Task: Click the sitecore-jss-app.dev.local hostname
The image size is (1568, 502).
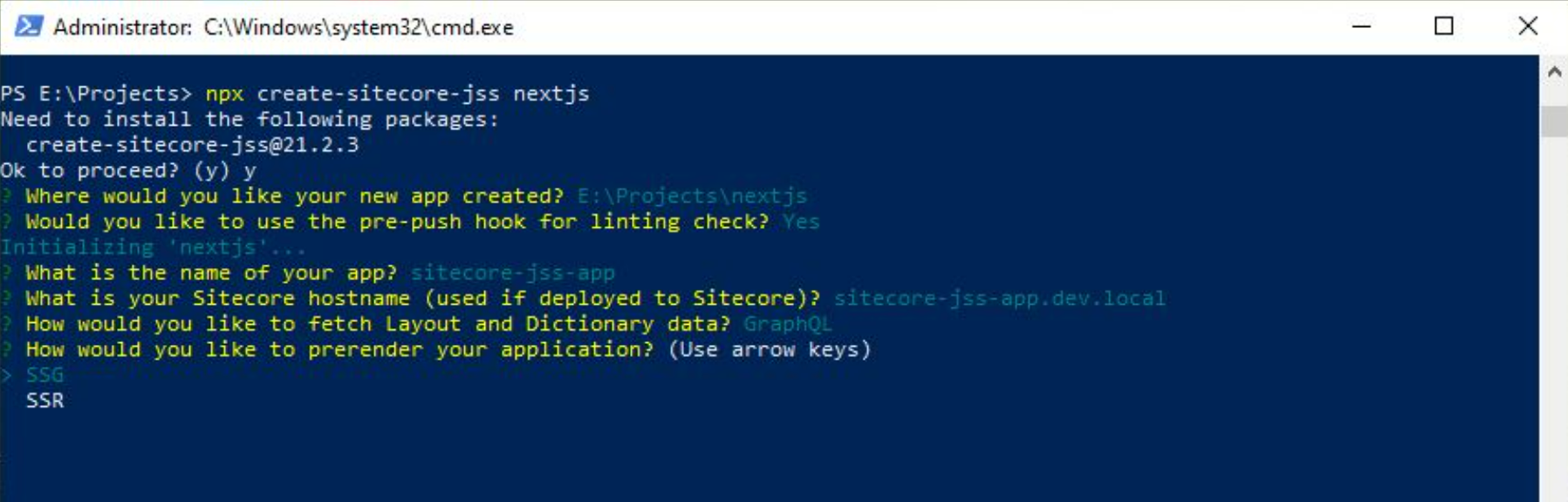Action: tap(999, 298)
